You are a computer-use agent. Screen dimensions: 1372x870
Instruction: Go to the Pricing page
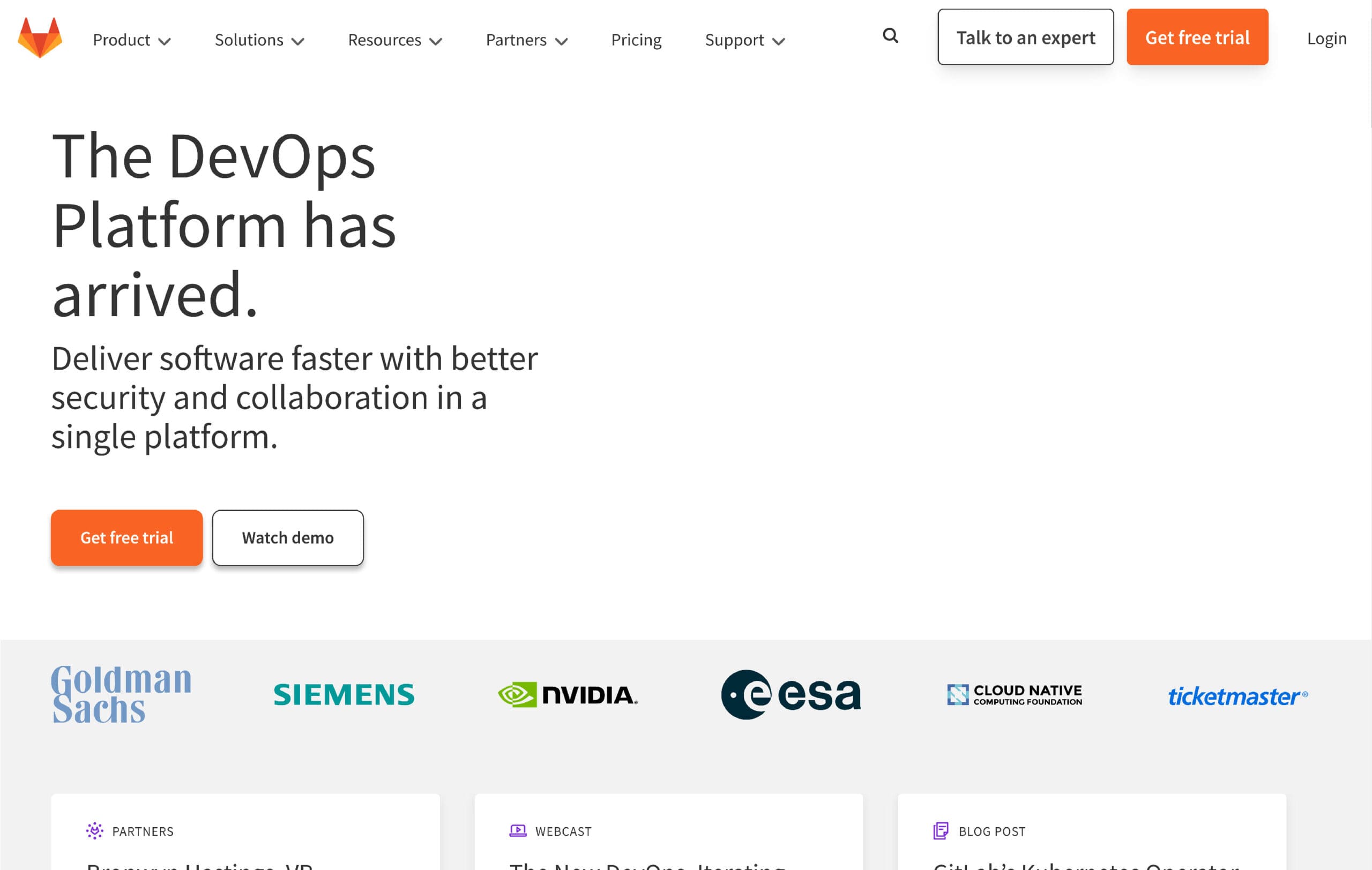point(636,40)
